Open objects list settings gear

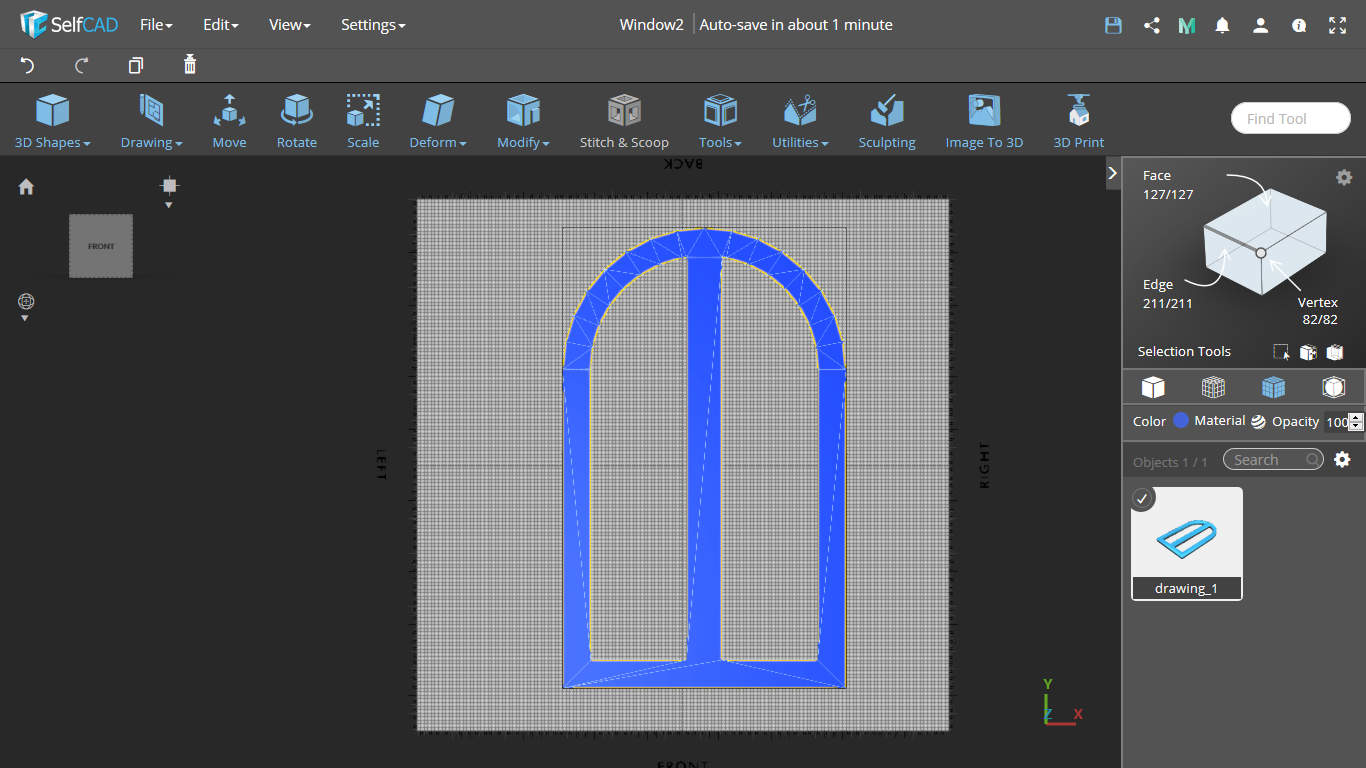[x=1342, y=460]
